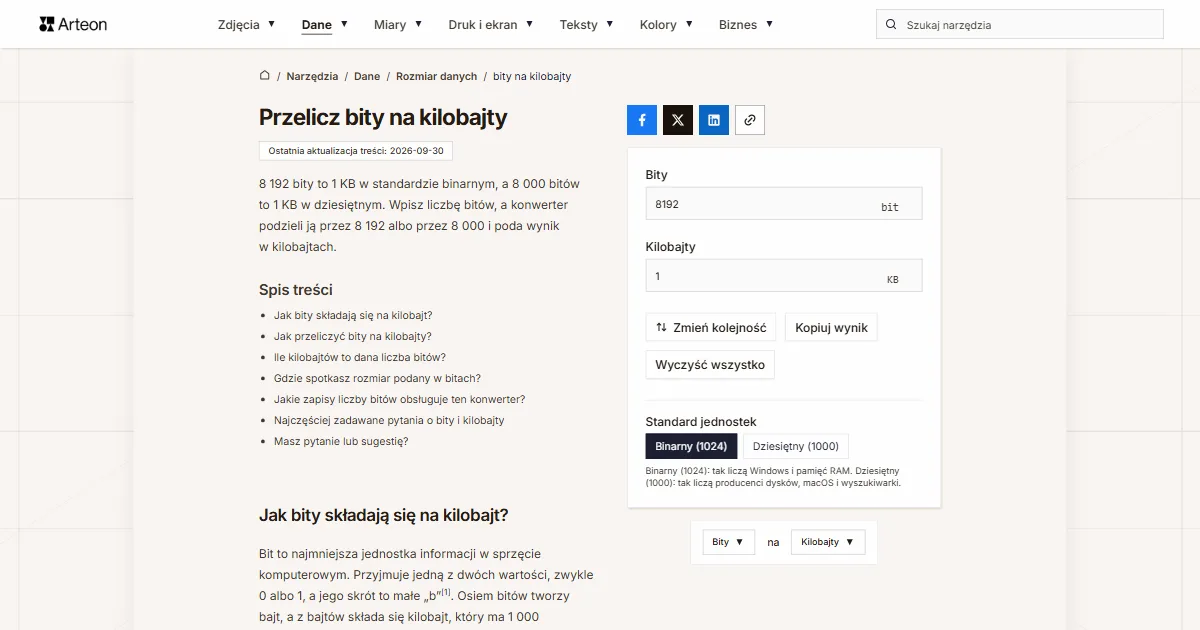1200x630 pixels.
Task: Open Kolory menu item
Action: pos(658,24)
